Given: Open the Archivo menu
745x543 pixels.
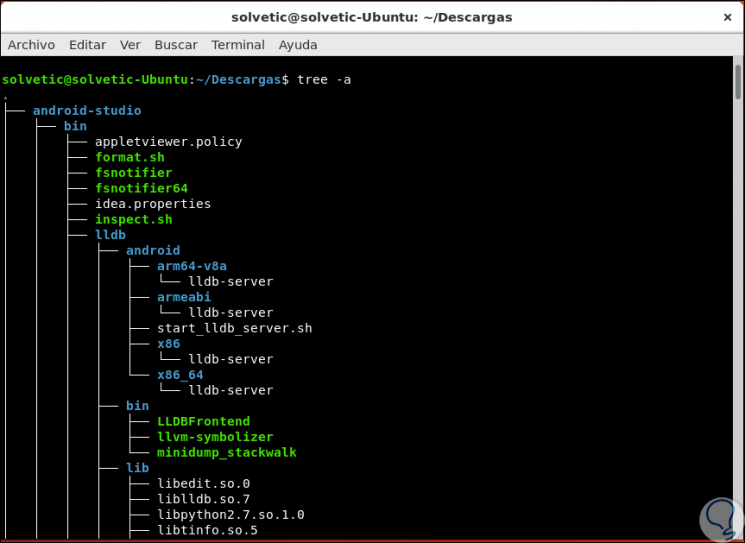Looking at the screenshot, I should pyautogui.click(x=31, y=45).
